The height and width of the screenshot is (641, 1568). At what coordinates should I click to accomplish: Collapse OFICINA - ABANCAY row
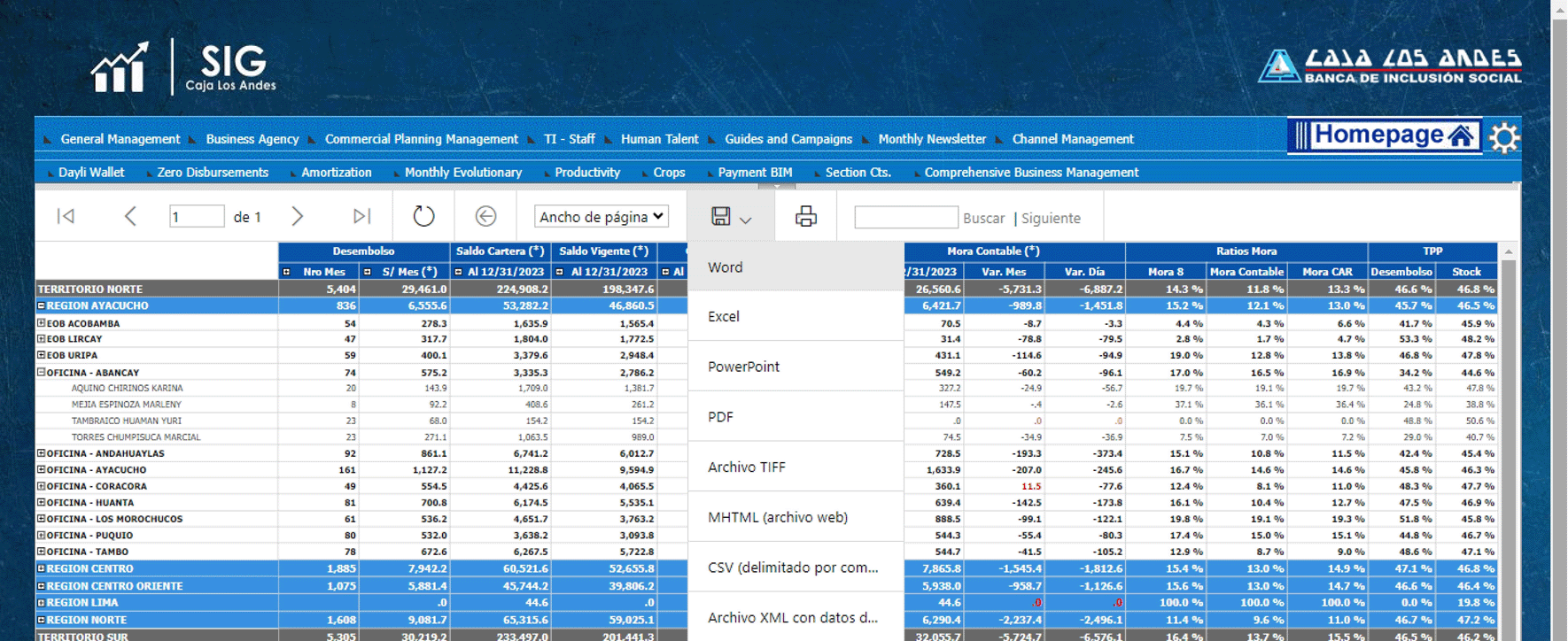[41, 372]
